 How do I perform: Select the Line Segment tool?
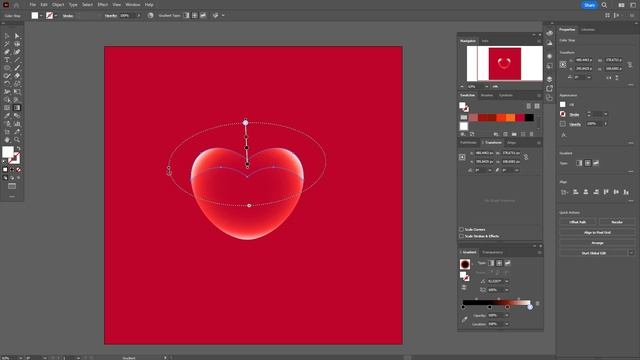click(x=17, y=60)
